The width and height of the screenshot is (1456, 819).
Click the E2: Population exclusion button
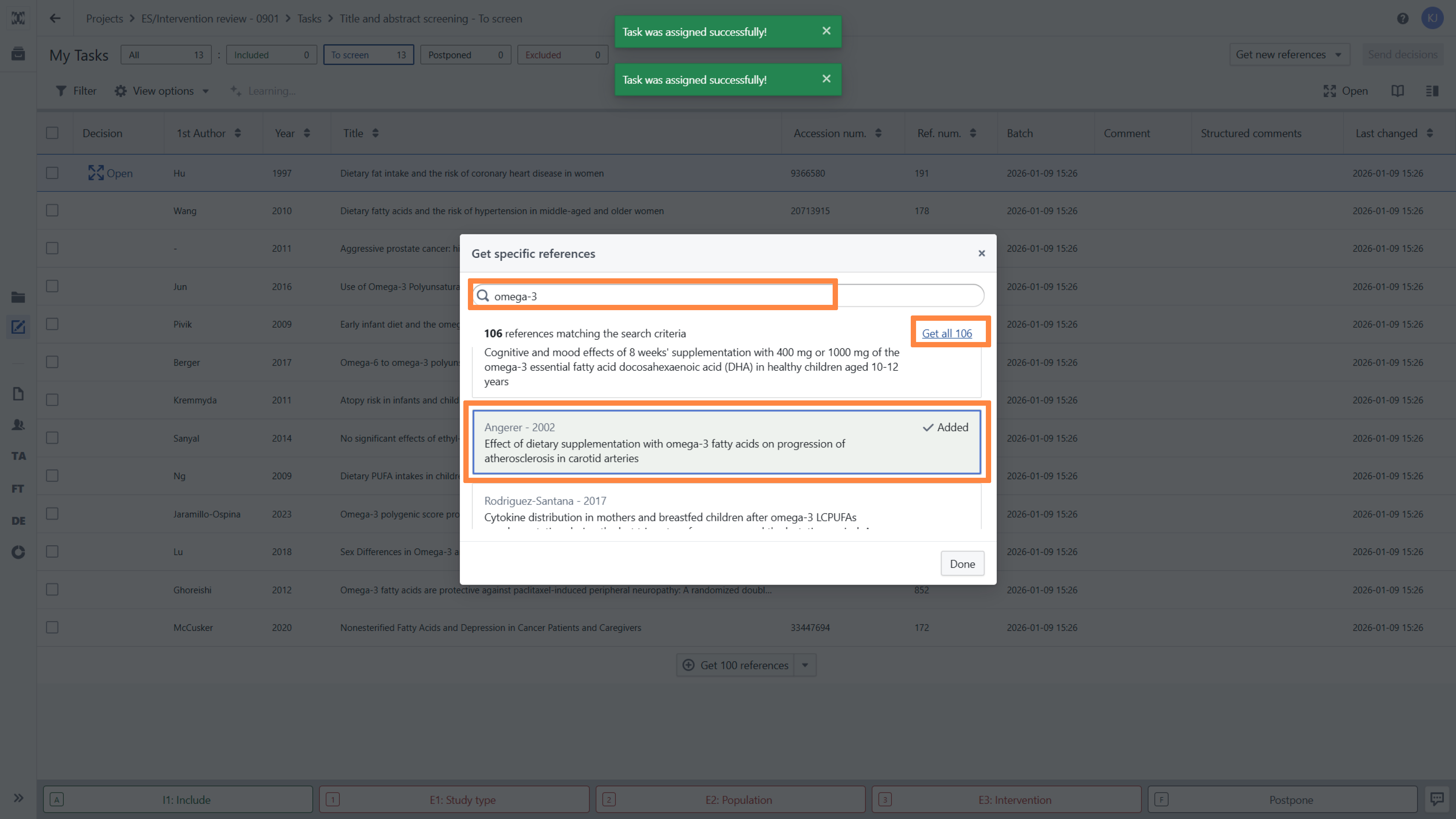tap(730, 800)
